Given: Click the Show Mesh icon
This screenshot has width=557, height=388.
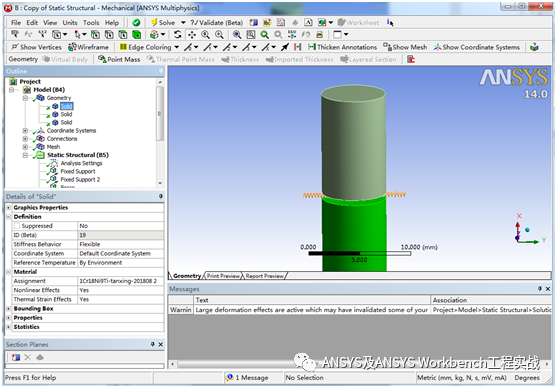Looking at the screenshot, I should click(387, 47).
